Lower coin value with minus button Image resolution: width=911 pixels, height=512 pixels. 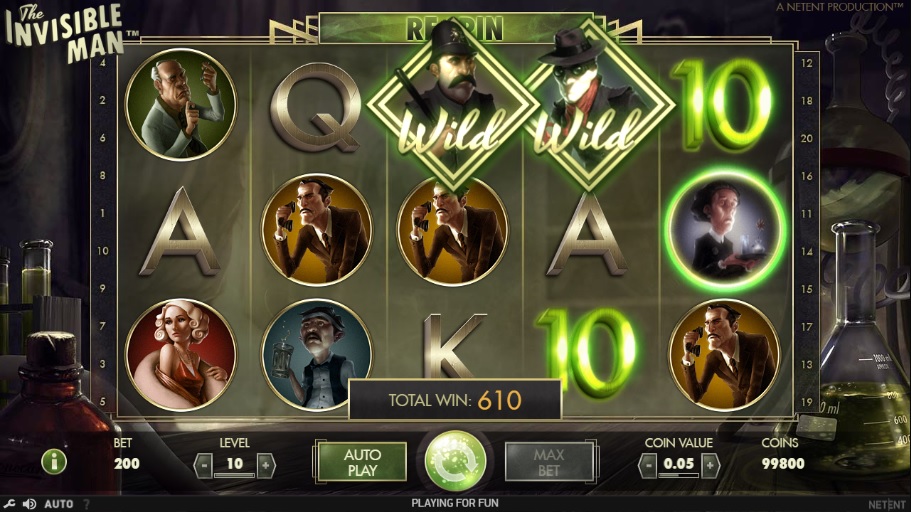648,466
